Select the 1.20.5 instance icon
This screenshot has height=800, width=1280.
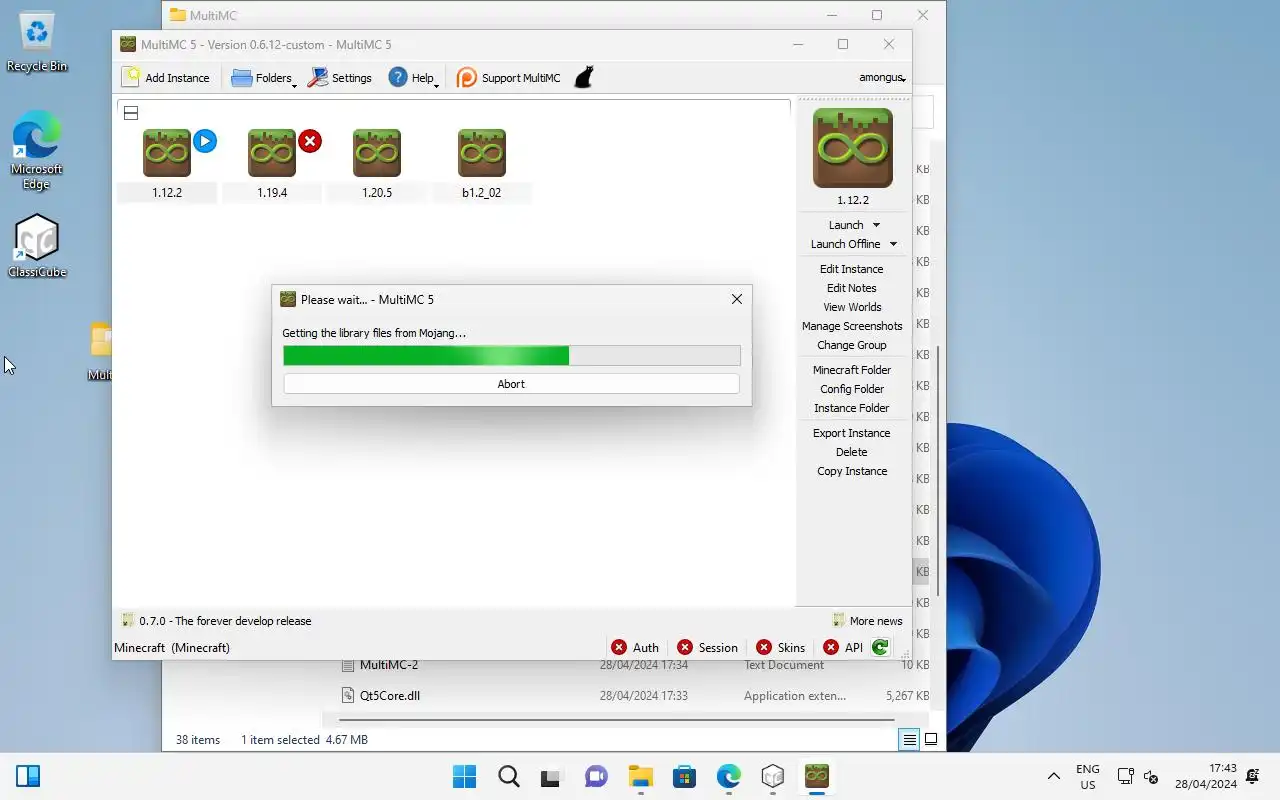coord(377,153)
